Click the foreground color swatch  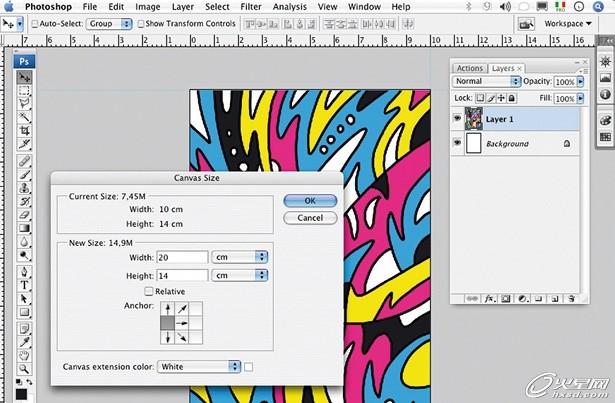point(21,395)
